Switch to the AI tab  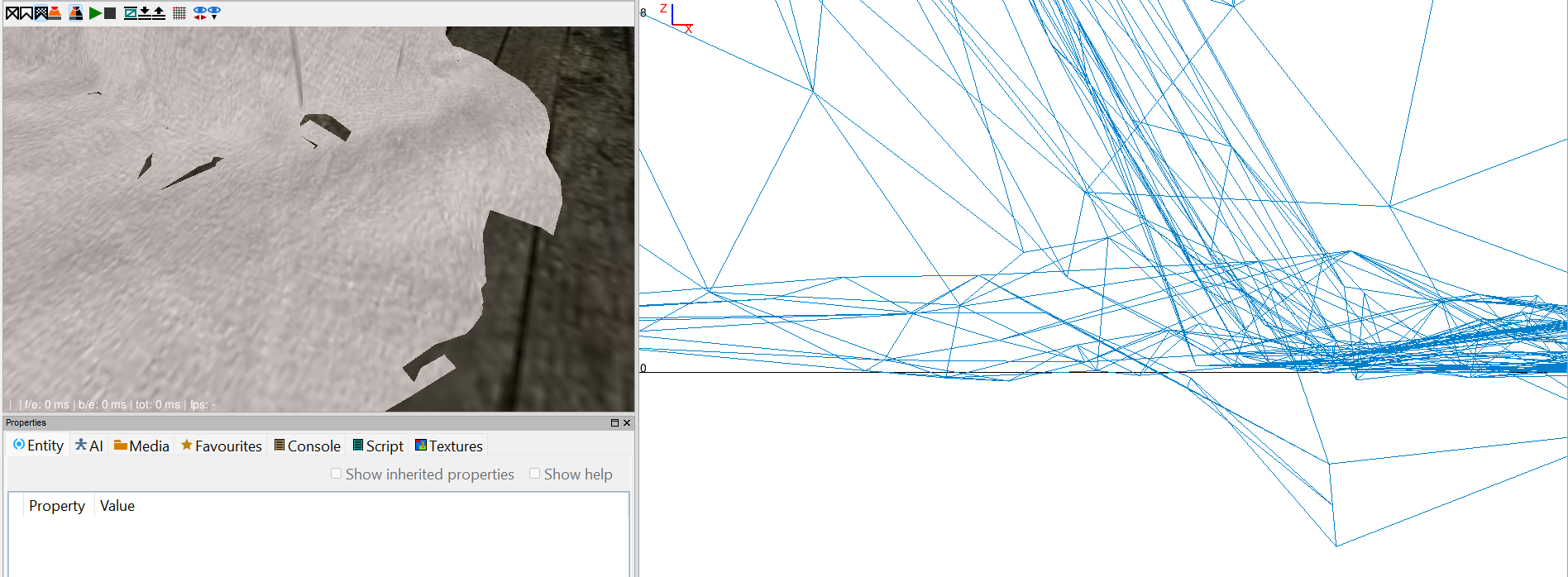tap(89, 446)
